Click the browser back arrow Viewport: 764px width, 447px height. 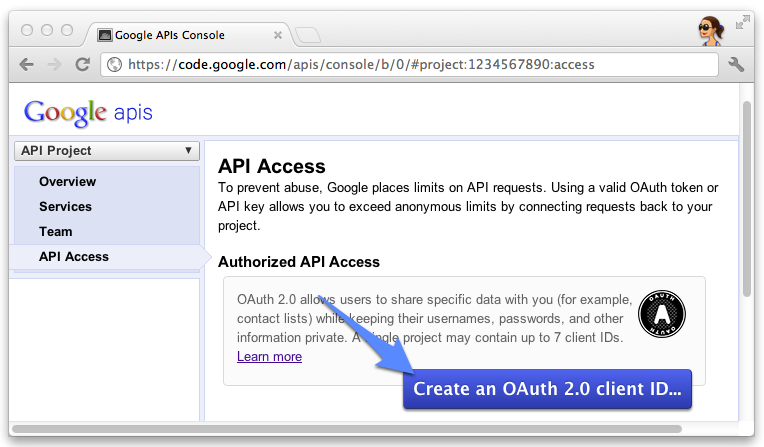[27, 65]
